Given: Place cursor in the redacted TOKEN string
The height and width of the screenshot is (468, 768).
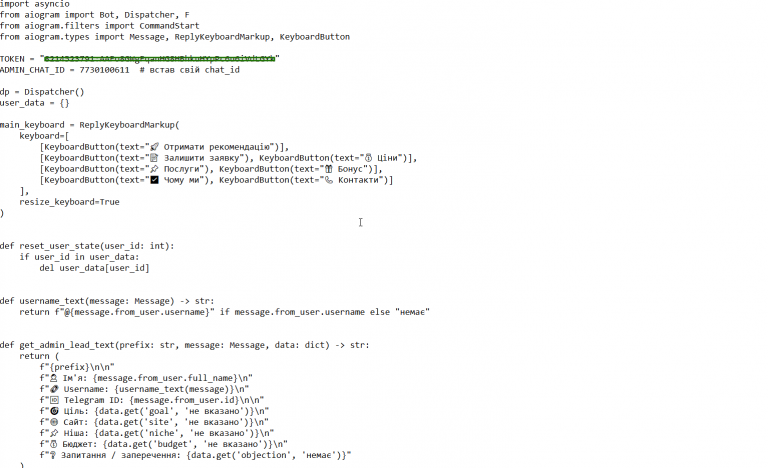Looking at the screenshot, I should (160, 59).
